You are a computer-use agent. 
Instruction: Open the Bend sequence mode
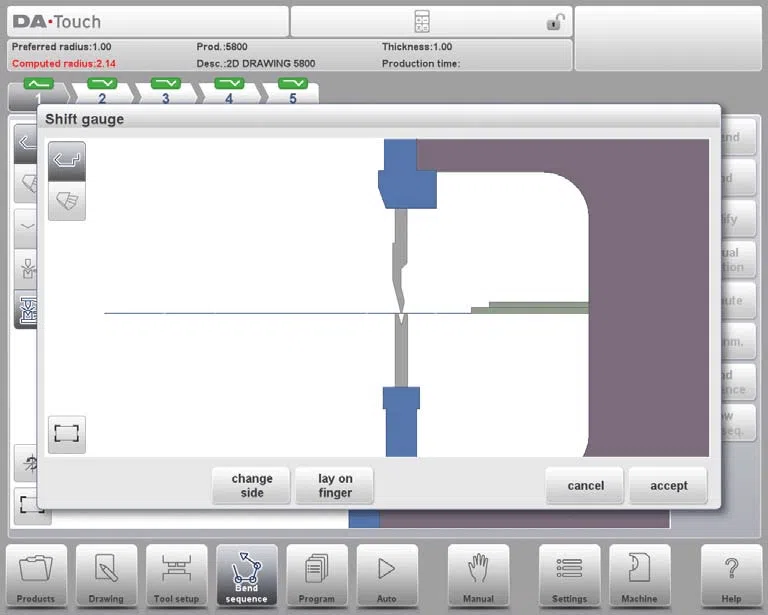pyautogui.click(x=246, y=576)
